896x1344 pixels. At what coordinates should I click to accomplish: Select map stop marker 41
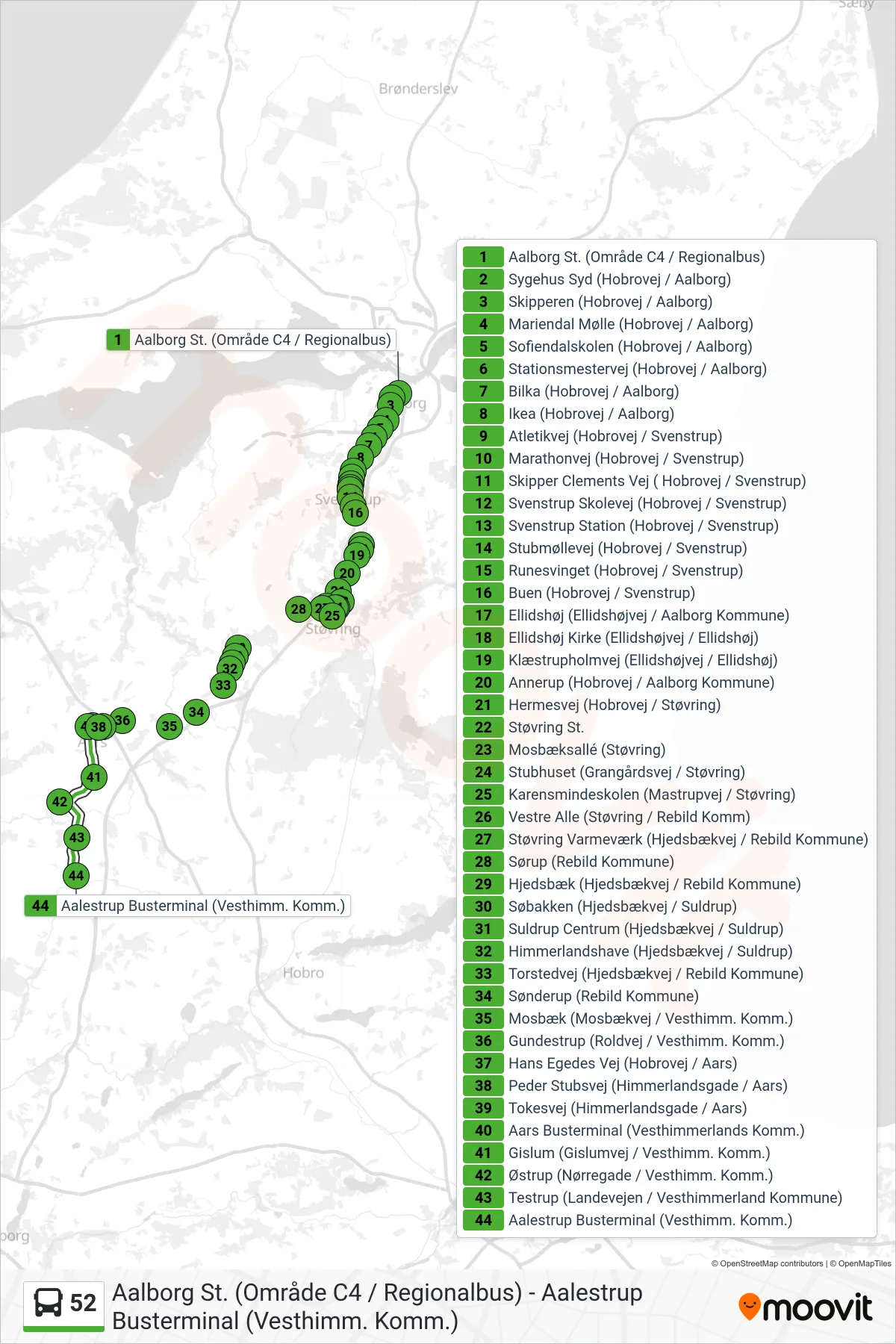tap(93, 777)
